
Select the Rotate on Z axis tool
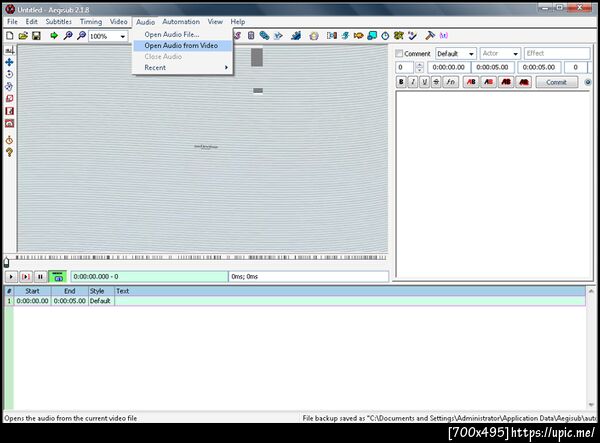pos(9,74)
